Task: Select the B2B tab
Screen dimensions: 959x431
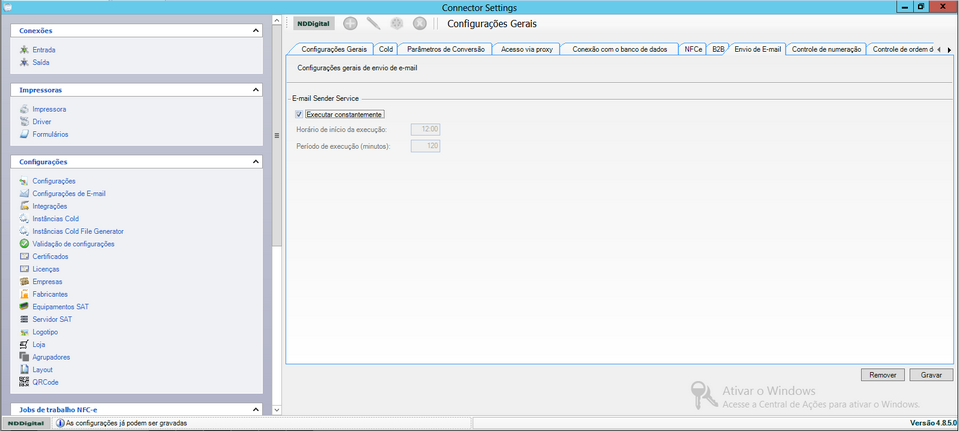Action: pyautogui.click(x=718, y=50)
